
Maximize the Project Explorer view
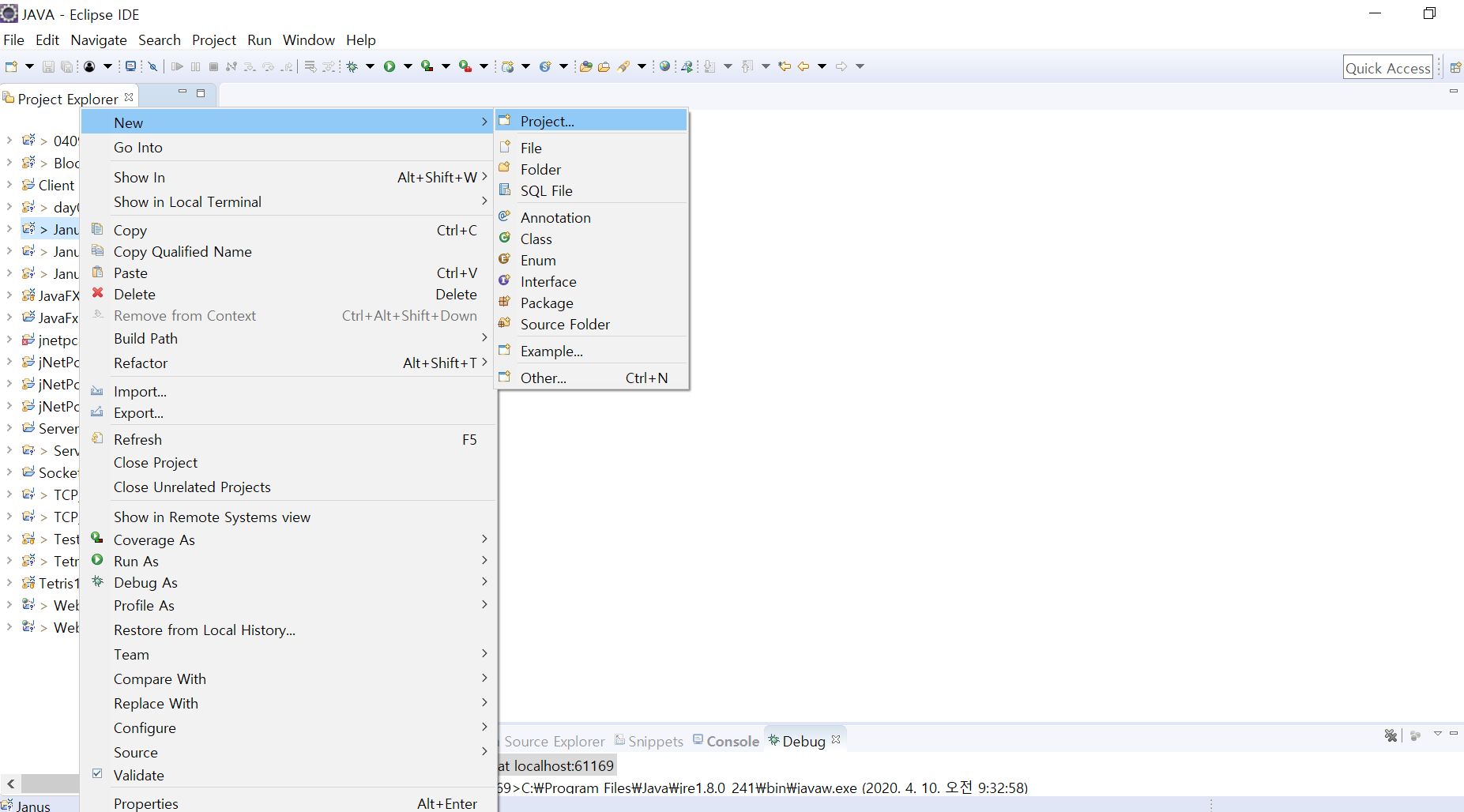coord(201,92)
